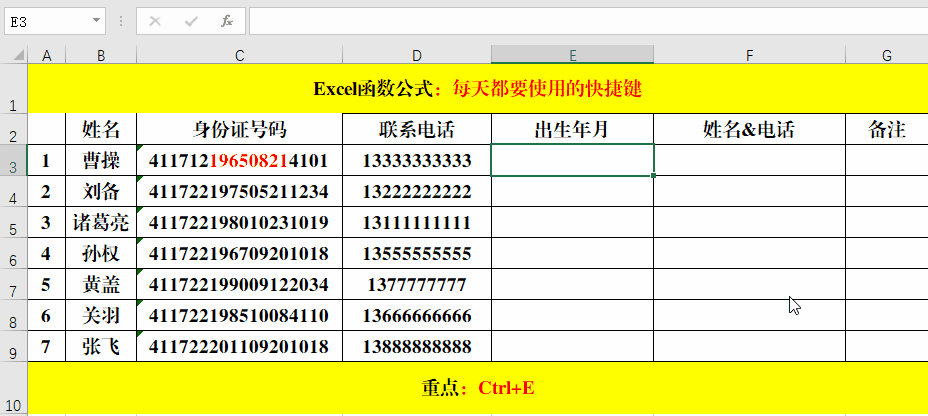Screen dimensions: 928x416
Task: Click the '姓名&电话' header cell
Action: tap(749, 128)
